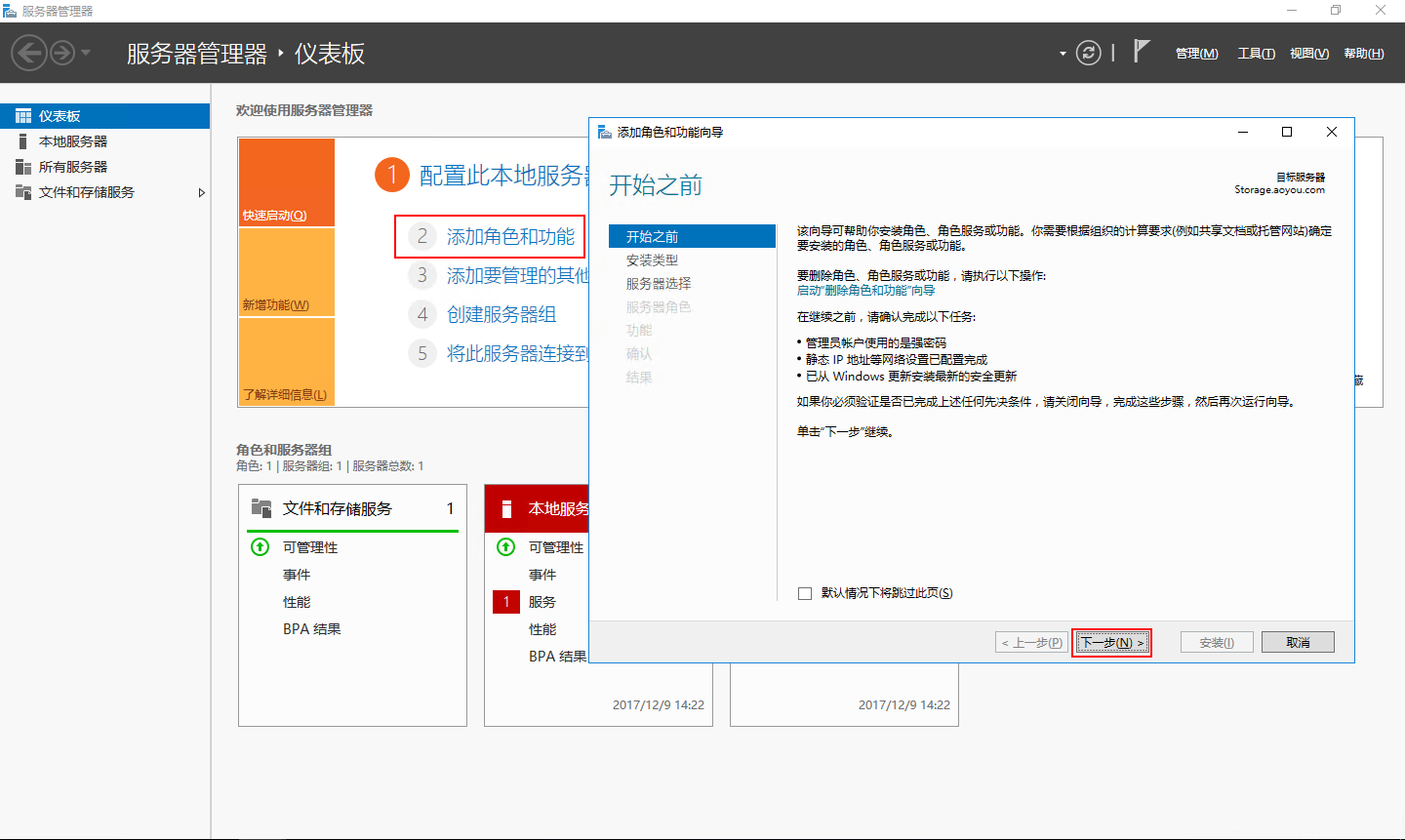Open the 工具(T) menu
Viewport: 1405px width, 840px height.
click(1256, 54)
